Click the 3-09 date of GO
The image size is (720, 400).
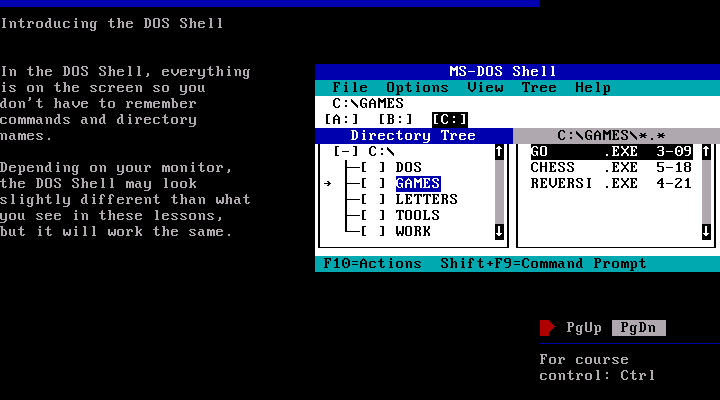[x=674, y=151]
